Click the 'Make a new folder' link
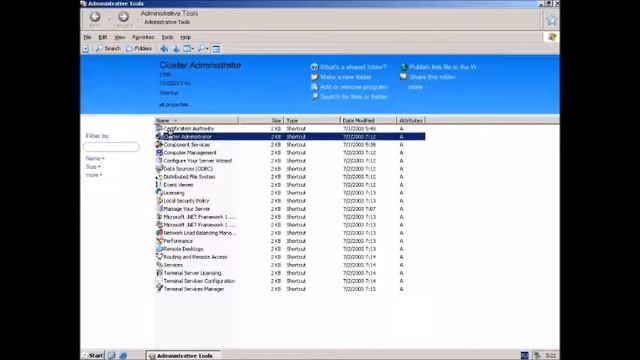Viewport: 640px width, 360px height. pyautogui.click(x=341, y=77)
